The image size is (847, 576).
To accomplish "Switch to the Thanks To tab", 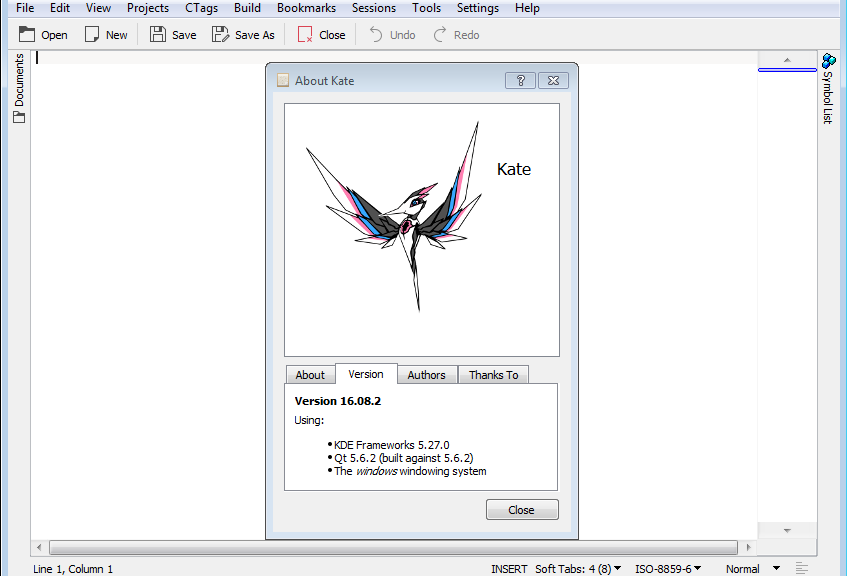I will click(493, 375).
